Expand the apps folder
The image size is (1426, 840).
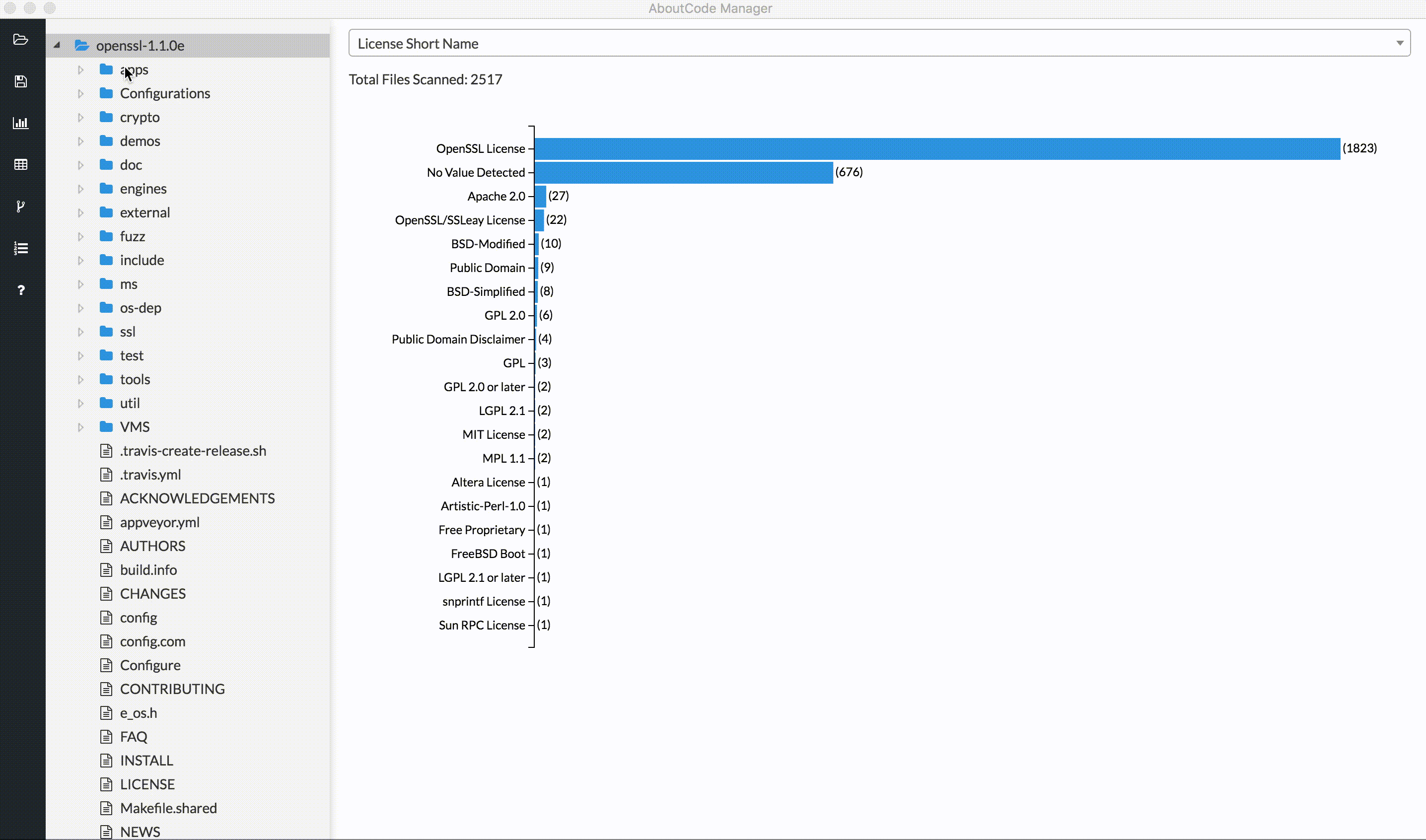(80, 70)
